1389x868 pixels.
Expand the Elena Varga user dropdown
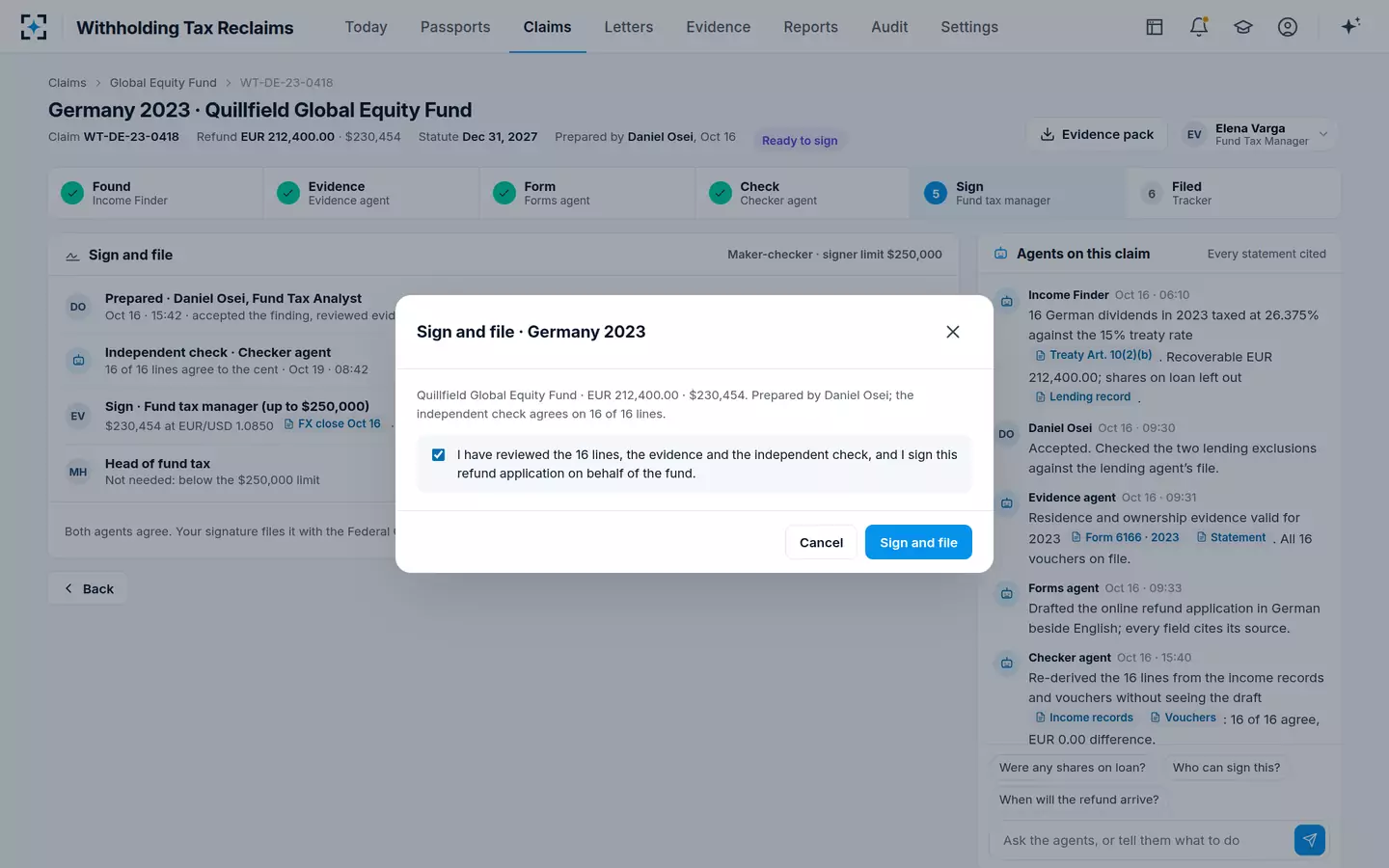click(1258, 134)
